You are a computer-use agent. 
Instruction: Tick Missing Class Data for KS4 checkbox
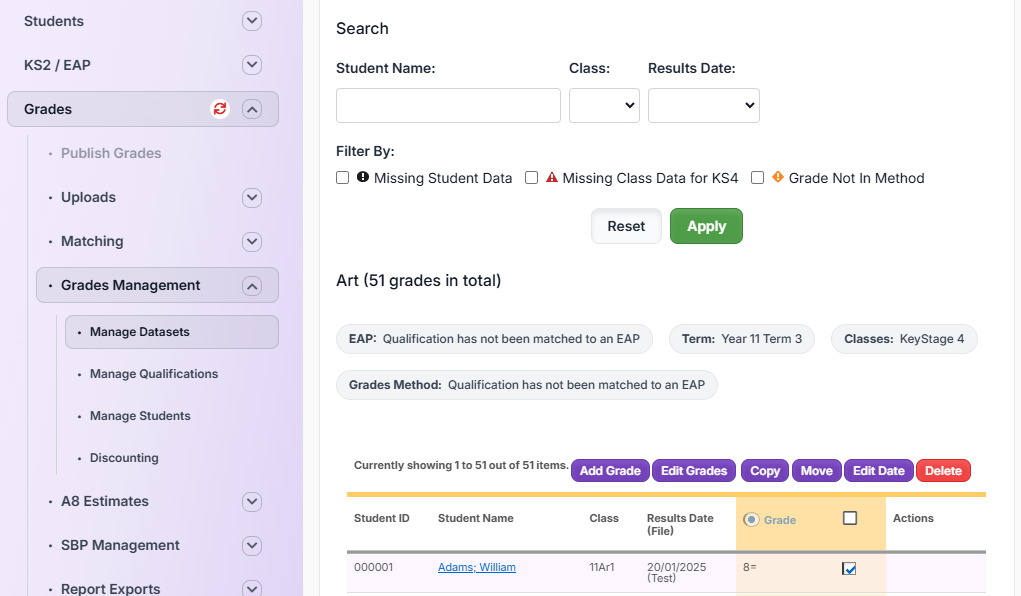(532, 178)
